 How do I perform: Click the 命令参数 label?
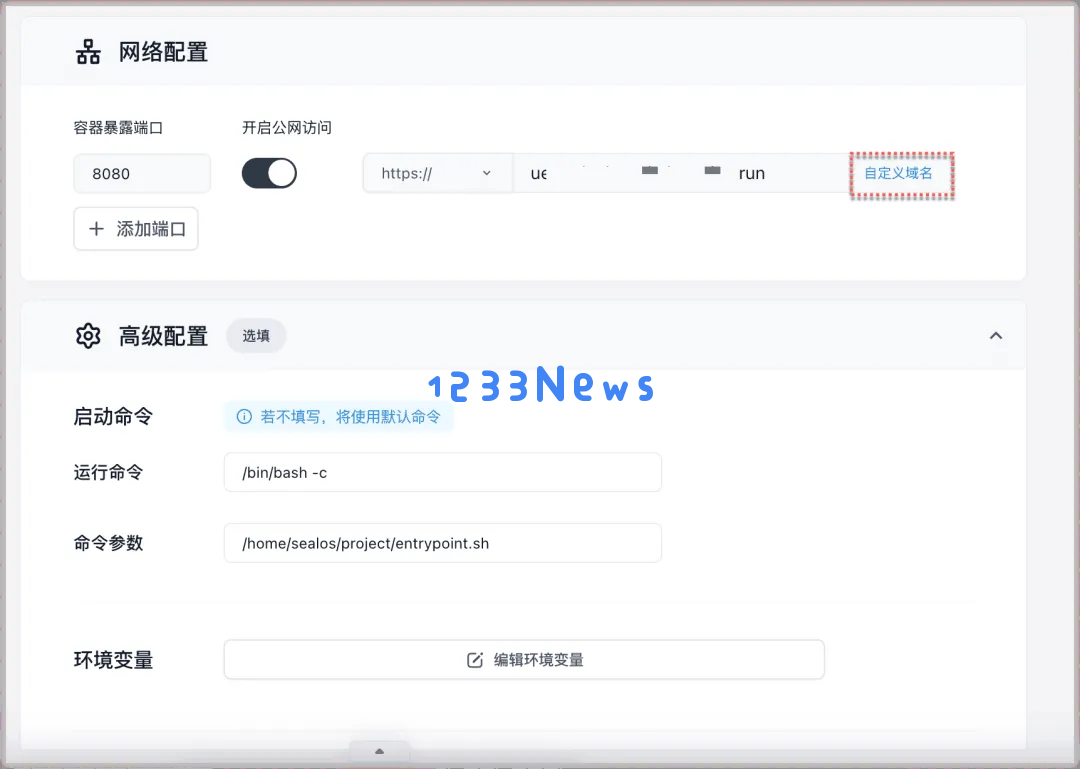coord(108,543)
